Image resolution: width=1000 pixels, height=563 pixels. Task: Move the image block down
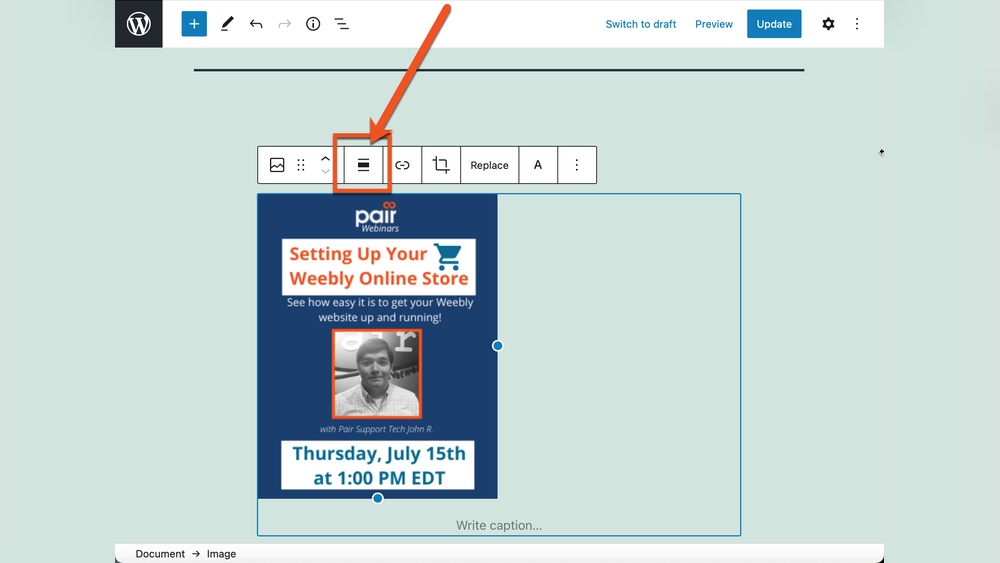[x=325, y=172]
